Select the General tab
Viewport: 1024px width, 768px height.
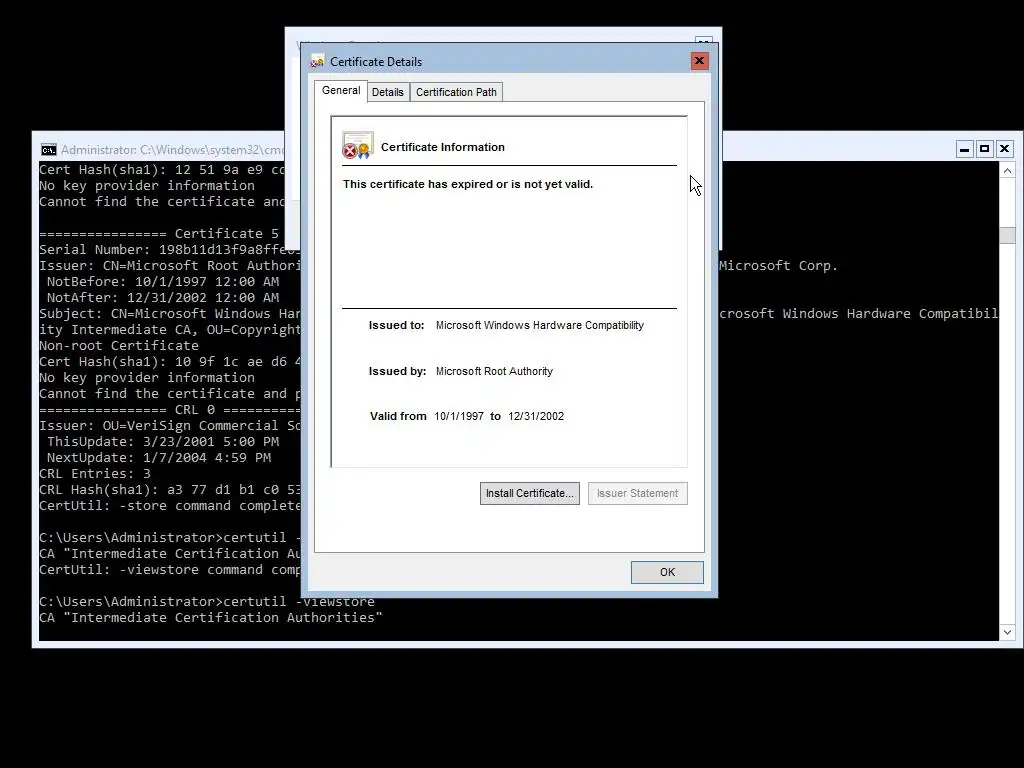(341, 91)
